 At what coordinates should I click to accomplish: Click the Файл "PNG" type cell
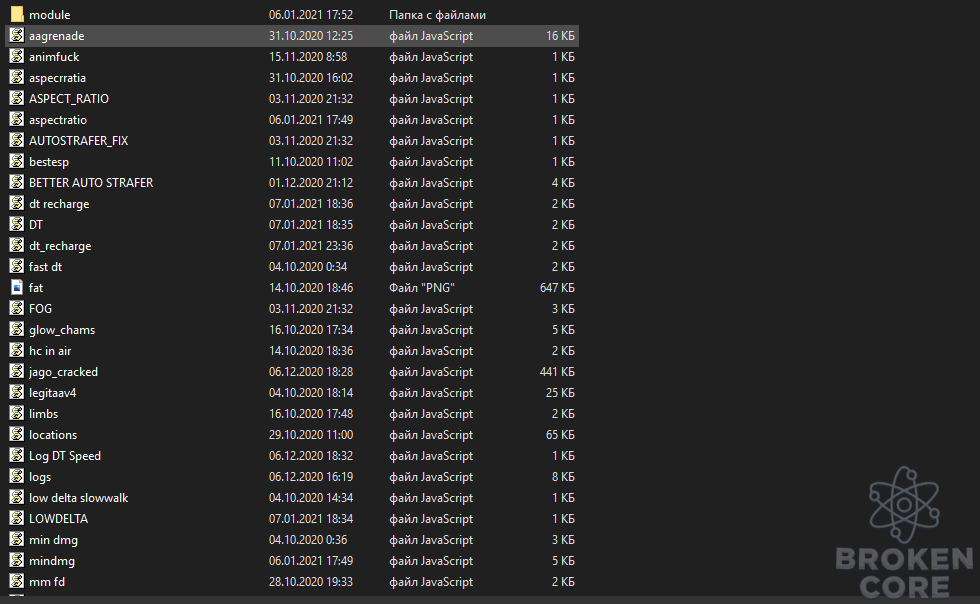(x=422, y=288)
